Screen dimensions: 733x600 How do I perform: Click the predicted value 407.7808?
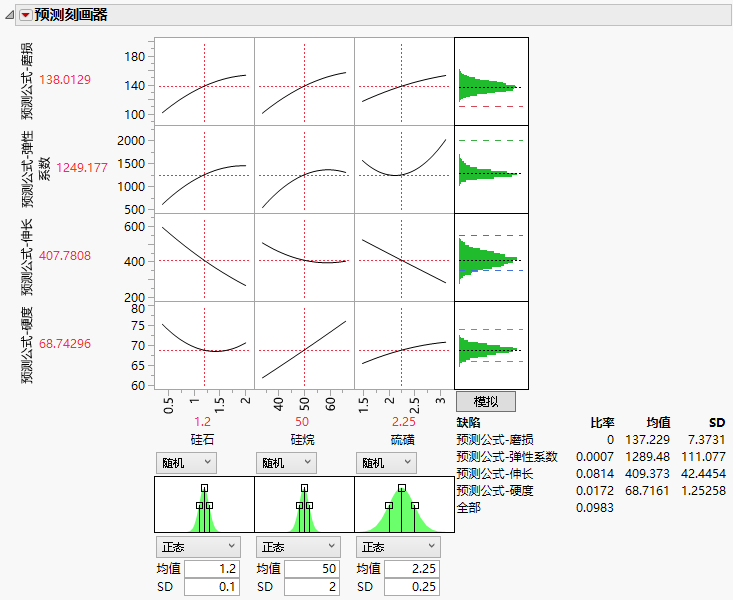click(x=65, y=256)
